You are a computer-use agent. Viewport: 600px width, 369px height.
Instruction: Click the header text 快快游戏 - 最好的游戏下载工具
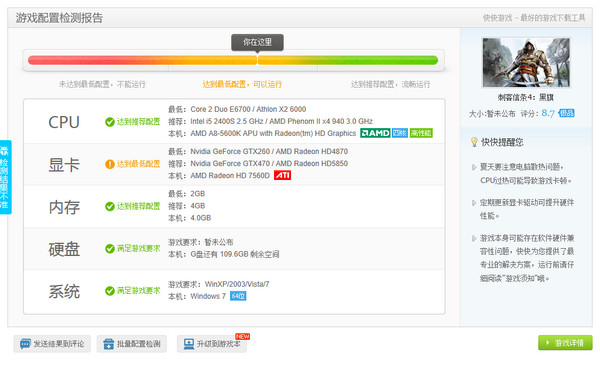point(534,18)
